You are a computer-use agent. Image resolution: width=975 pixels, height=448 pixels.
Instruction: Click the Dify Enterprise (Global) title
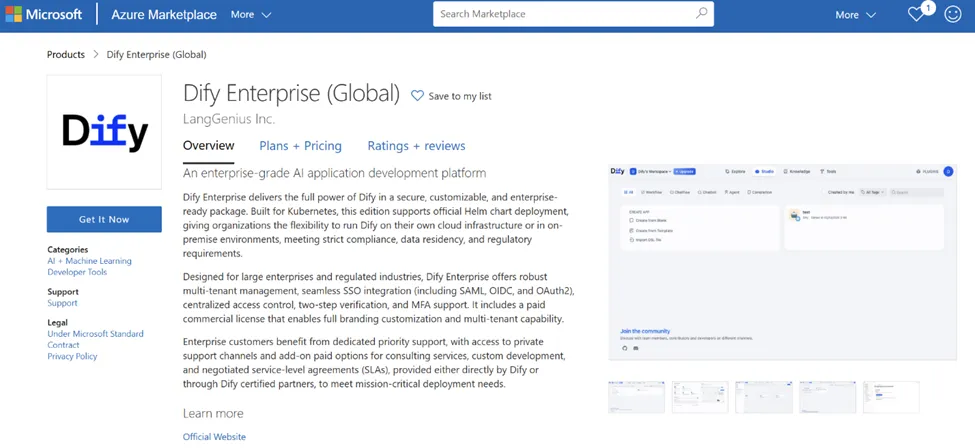[x=292, y=93]
